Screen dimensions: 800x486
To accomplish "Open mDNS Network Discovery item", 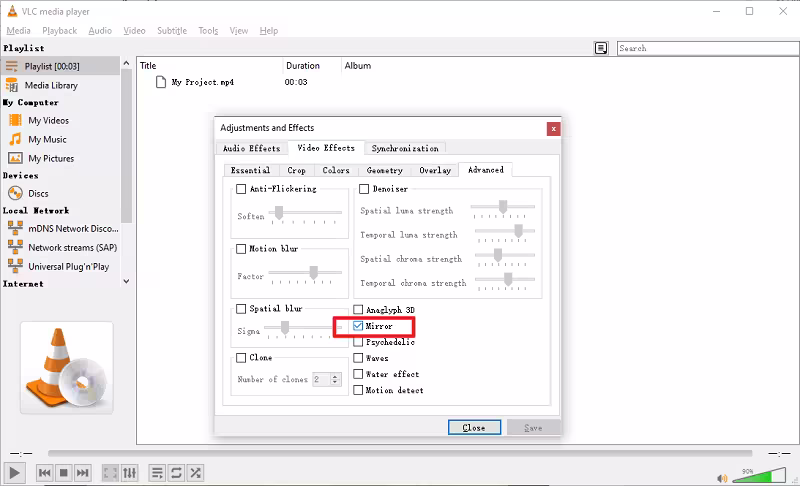I will point(60,228).
